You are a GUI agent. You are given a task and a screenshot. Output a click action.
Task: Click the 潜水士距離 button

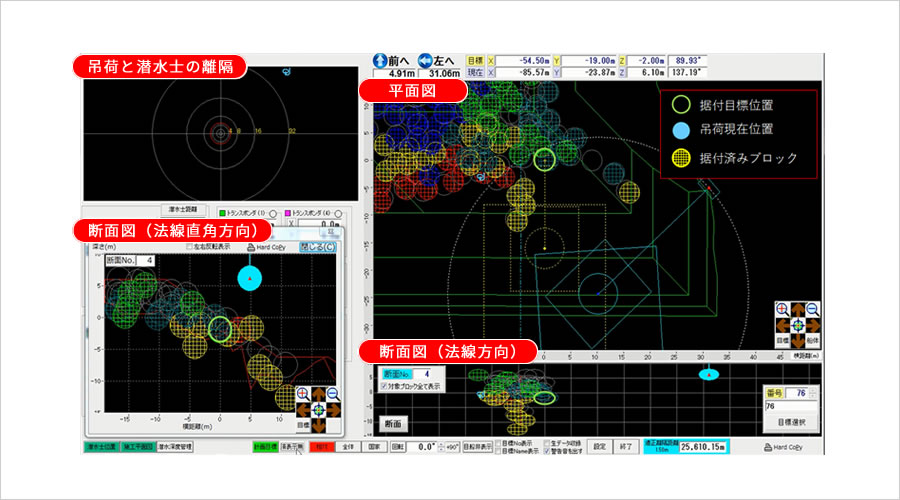pyautogui.click(x=183, y=210)
